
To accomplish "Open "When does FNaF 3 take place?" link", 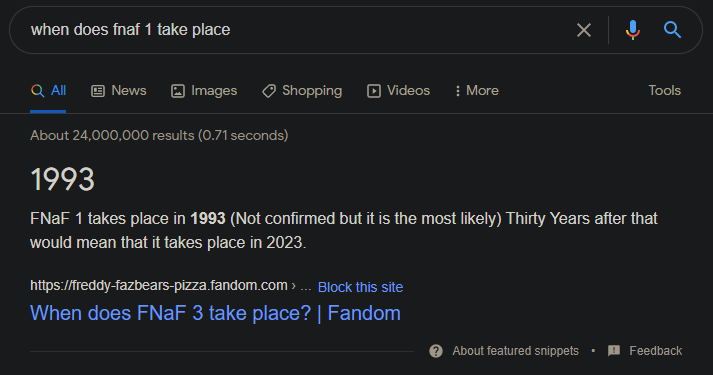I will click(215, 313).
